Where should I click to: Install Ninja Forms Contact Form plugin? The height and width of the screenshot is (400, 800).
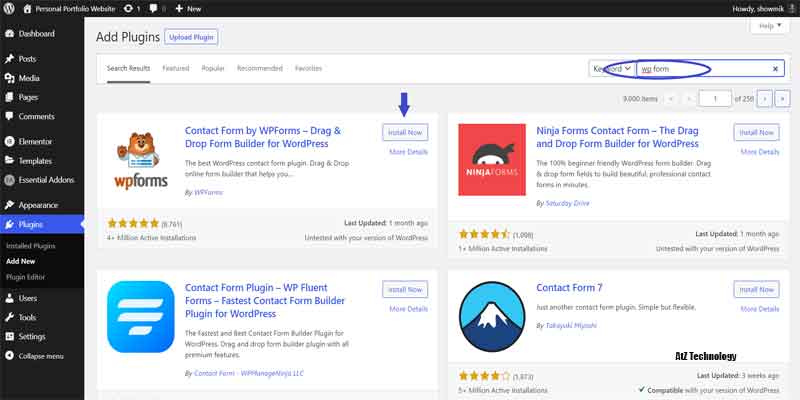tap(757, 132)
